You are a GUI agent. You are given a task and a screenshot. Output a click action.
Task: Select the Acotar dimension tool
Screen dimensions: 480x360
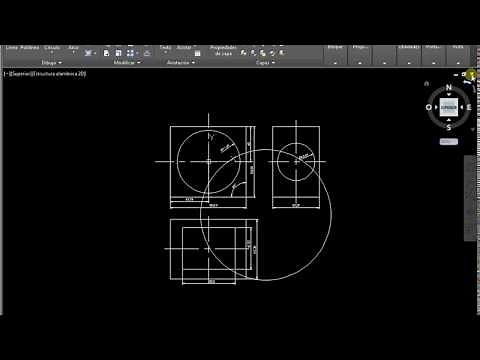pos(184,48)
